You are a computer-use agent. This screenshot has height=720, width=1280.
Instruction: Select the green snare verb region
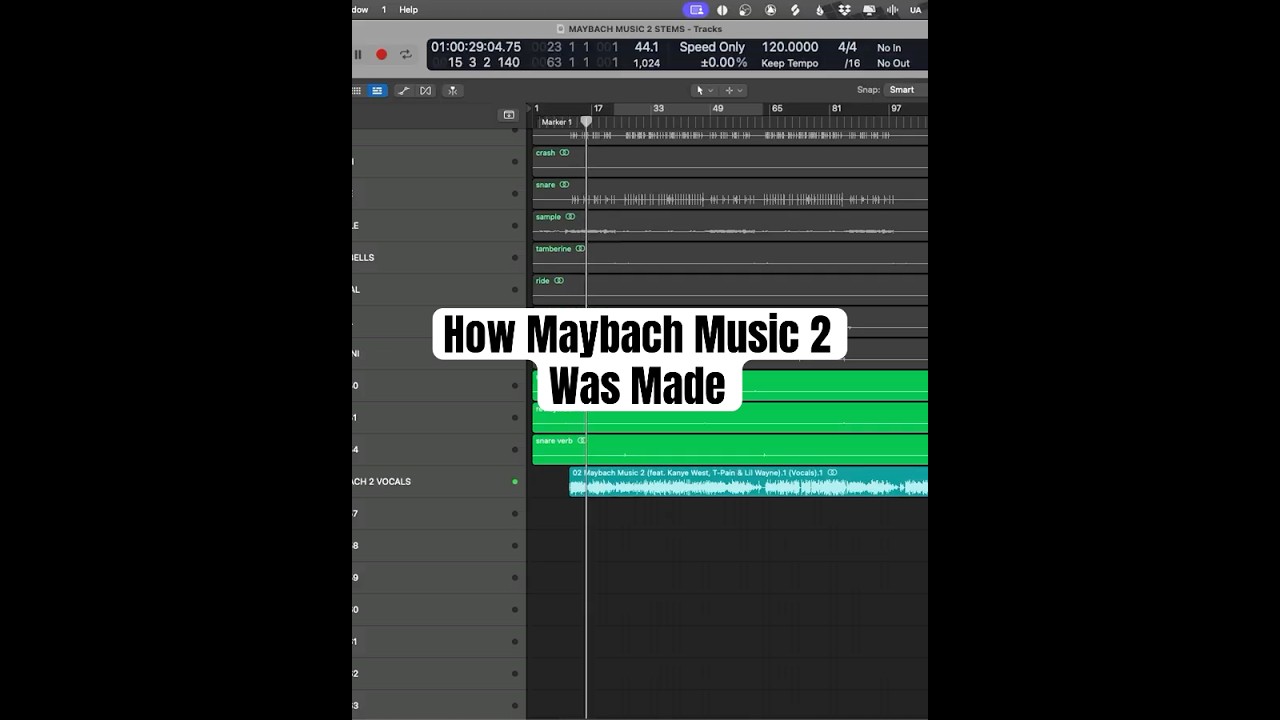click(x=730, y=449)
